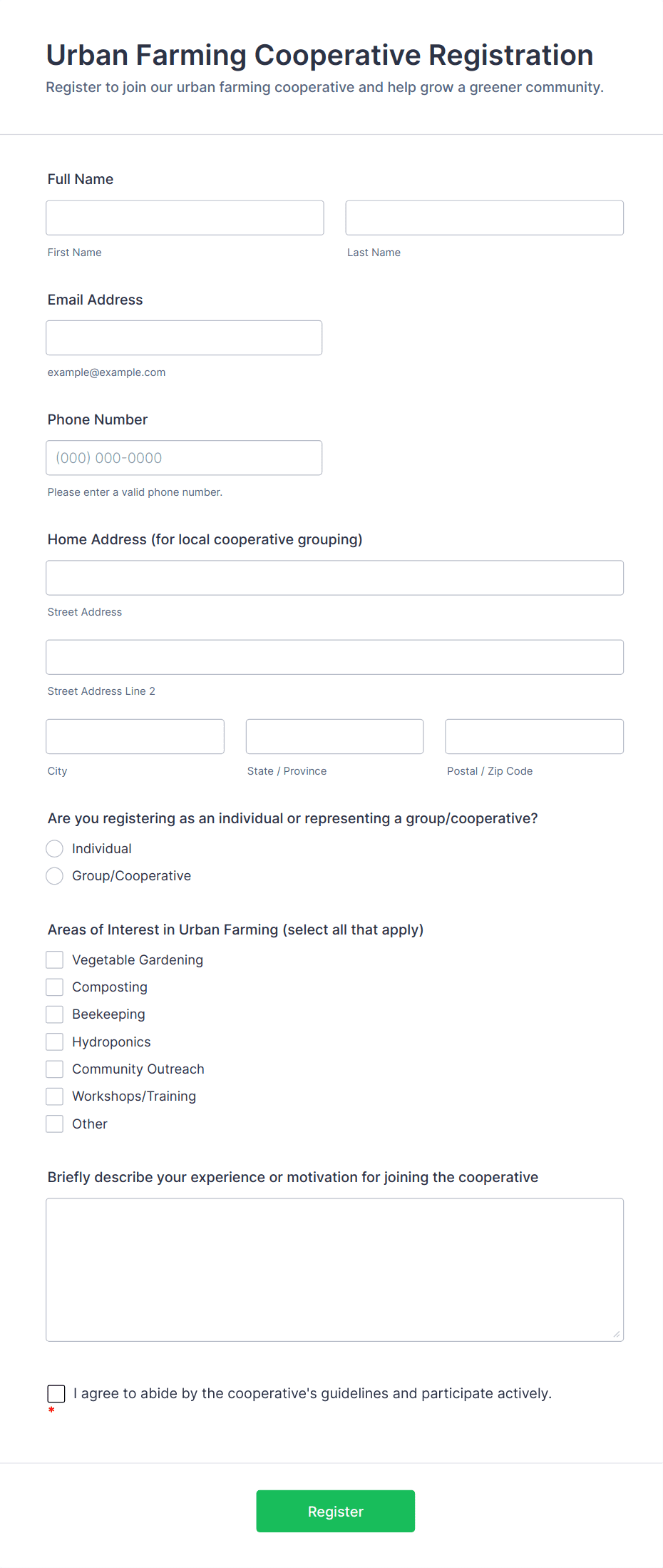Viewport: 663px width, 1568px height.
Task: Focus the City input box
Action: (135, 736)
